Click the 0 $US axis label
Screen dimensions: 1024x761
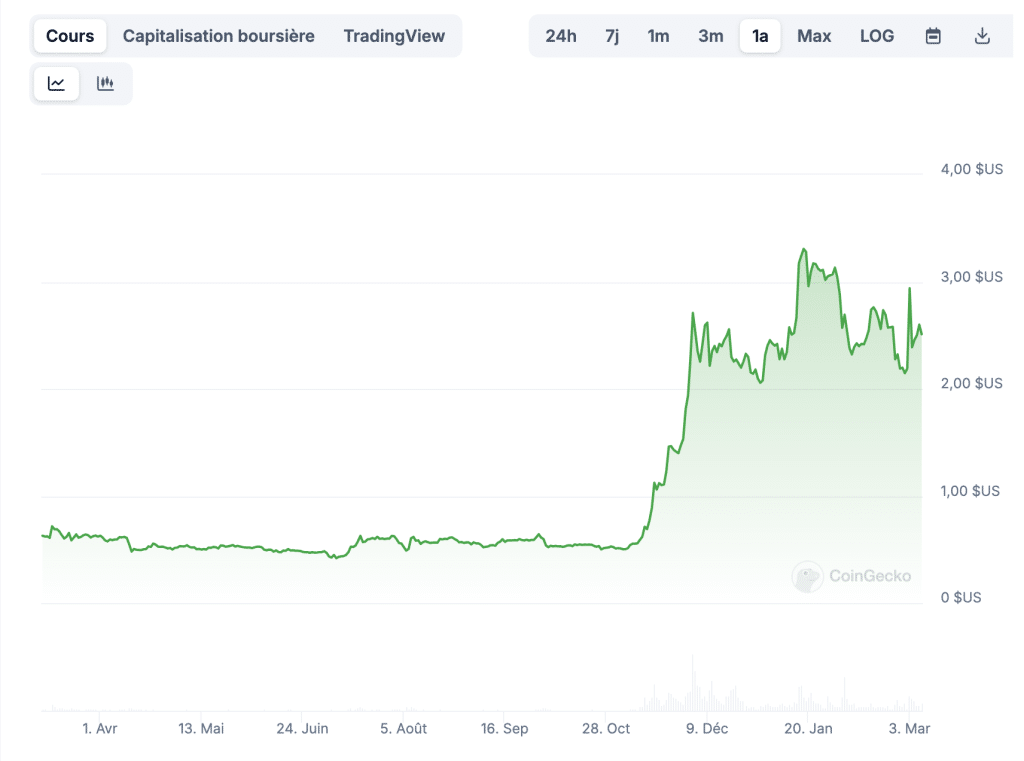(961, 598)
